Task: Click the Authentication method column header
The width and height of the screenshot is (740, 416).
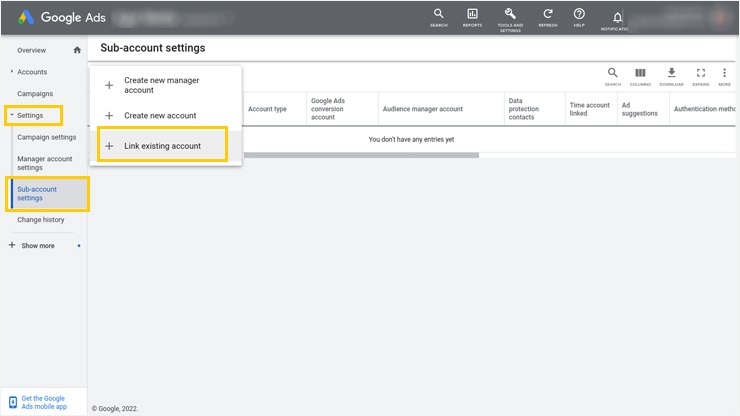Action: click(704, 109)
